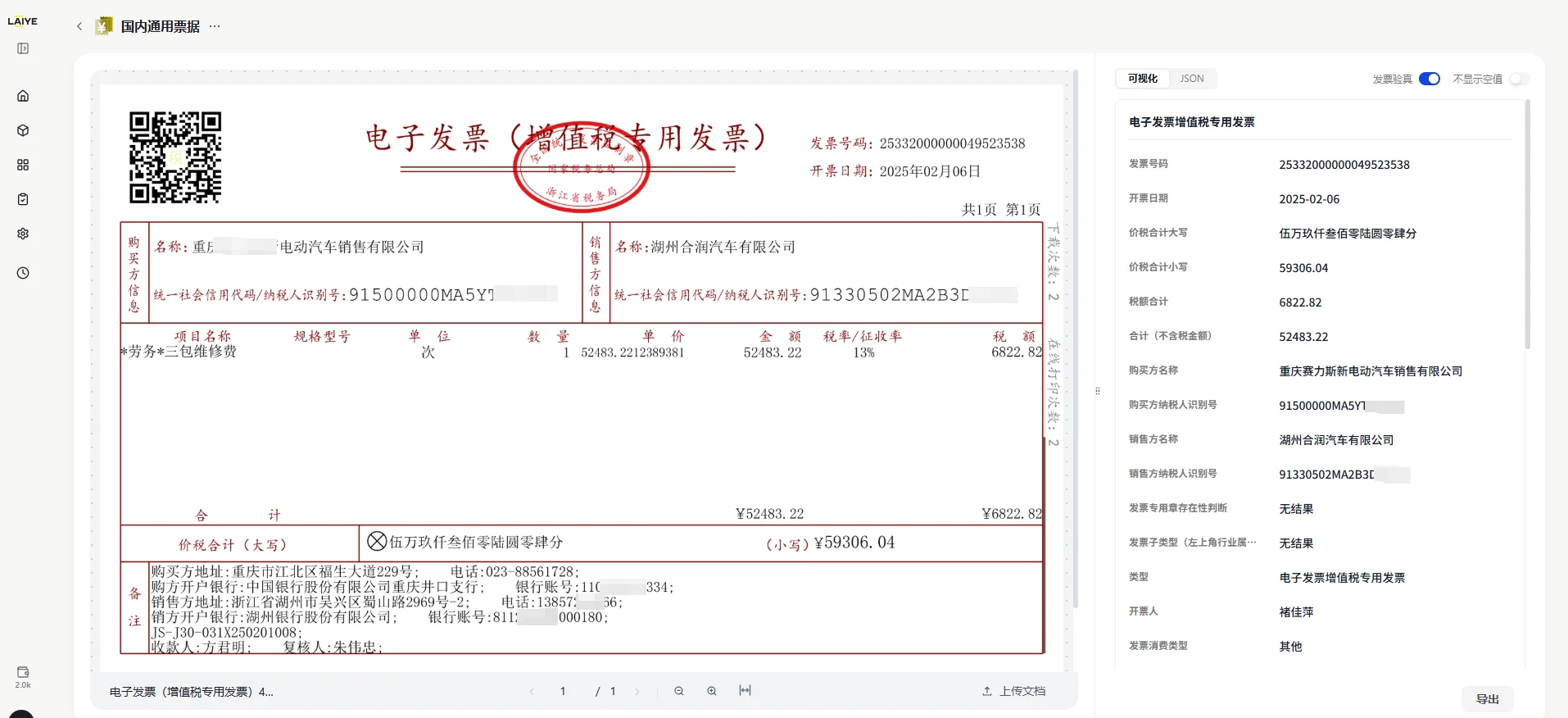The height and width of the screenshot is (718, 1568).
Task: Switch to the JSON tab
Action: (1192, 79)
